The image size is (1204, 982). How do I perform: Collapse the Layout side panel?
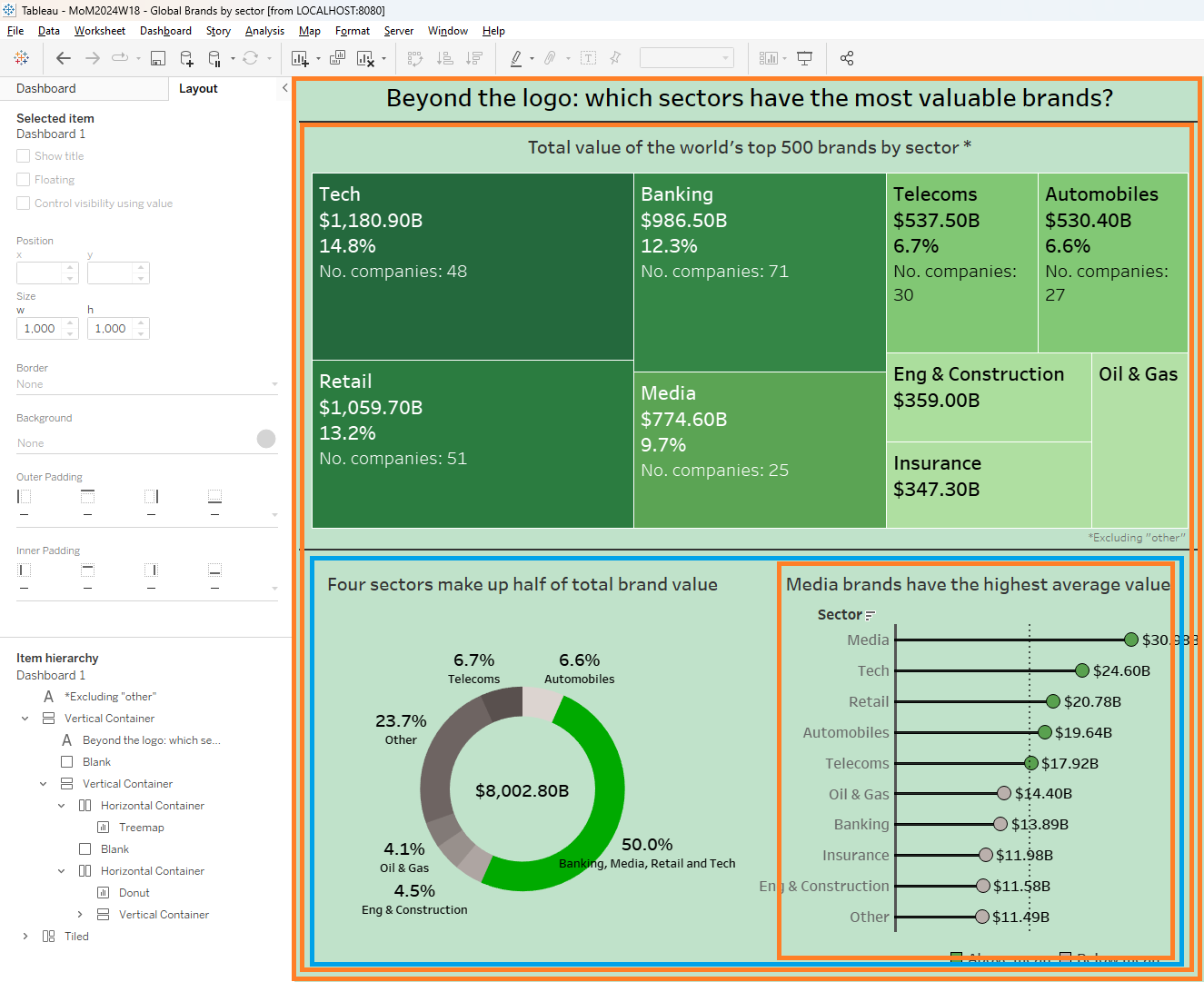[x=284, y=88]
